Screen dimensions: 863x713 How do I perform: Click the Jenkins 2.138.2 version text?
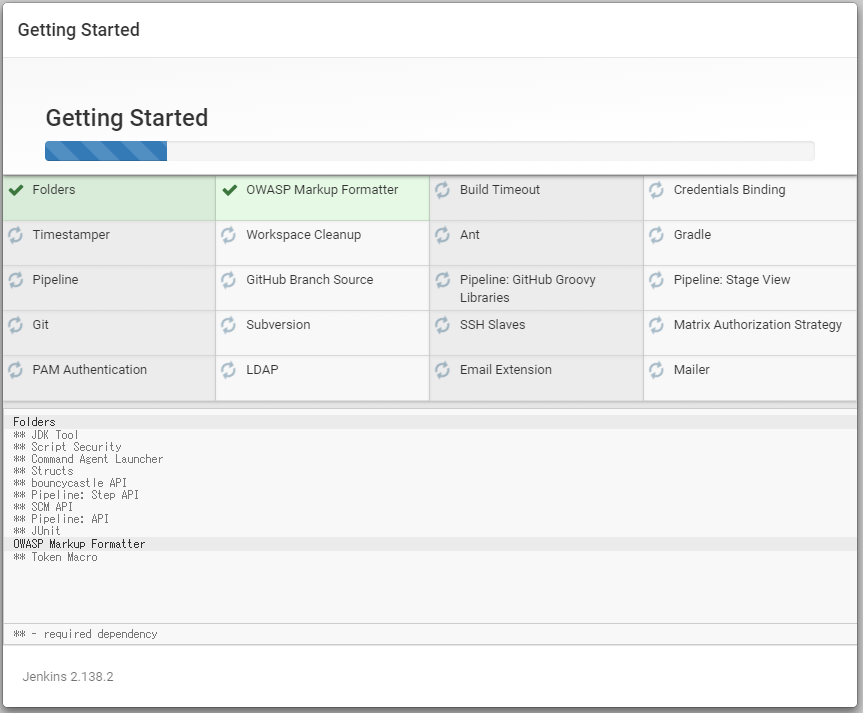(x=68, y=676)
